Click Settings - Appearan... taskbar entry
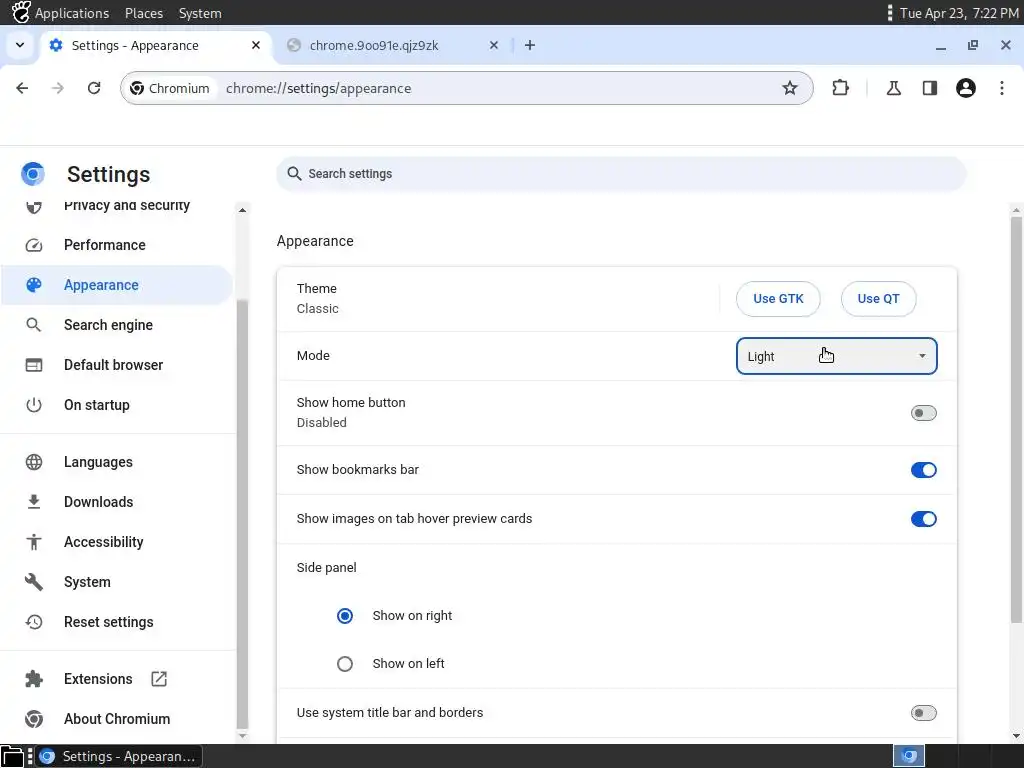The image size is (1024, 768). (119, 756)
